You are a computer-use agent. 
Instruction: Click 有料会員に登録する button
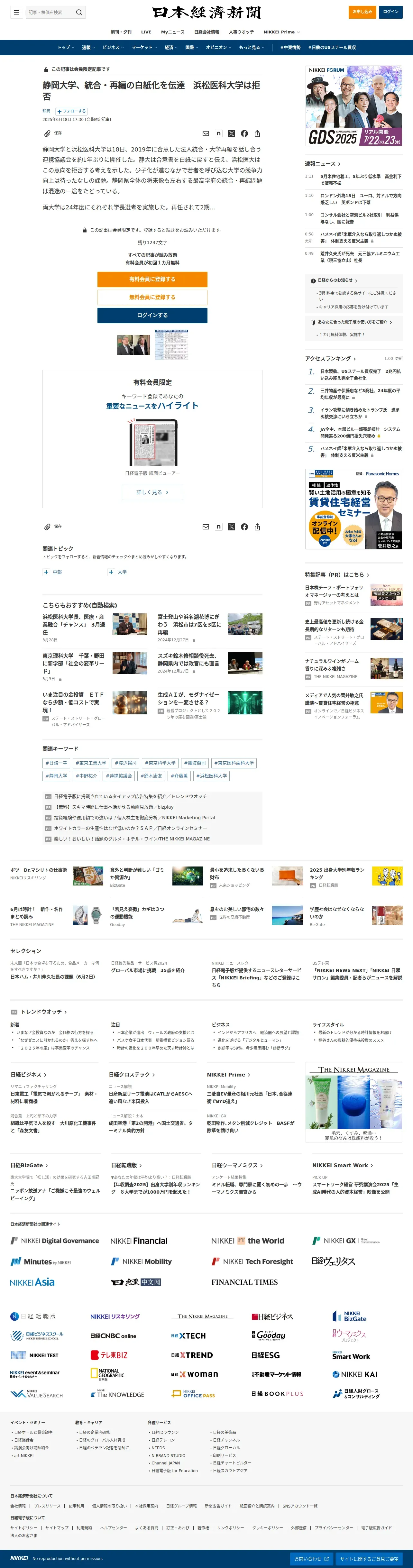click(152, 280)
